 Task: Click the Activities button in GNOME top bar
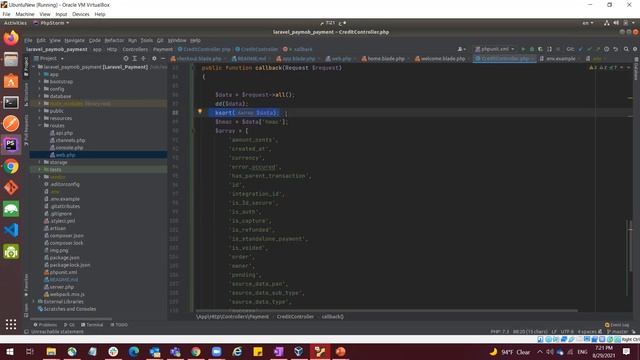click(15, 23)
